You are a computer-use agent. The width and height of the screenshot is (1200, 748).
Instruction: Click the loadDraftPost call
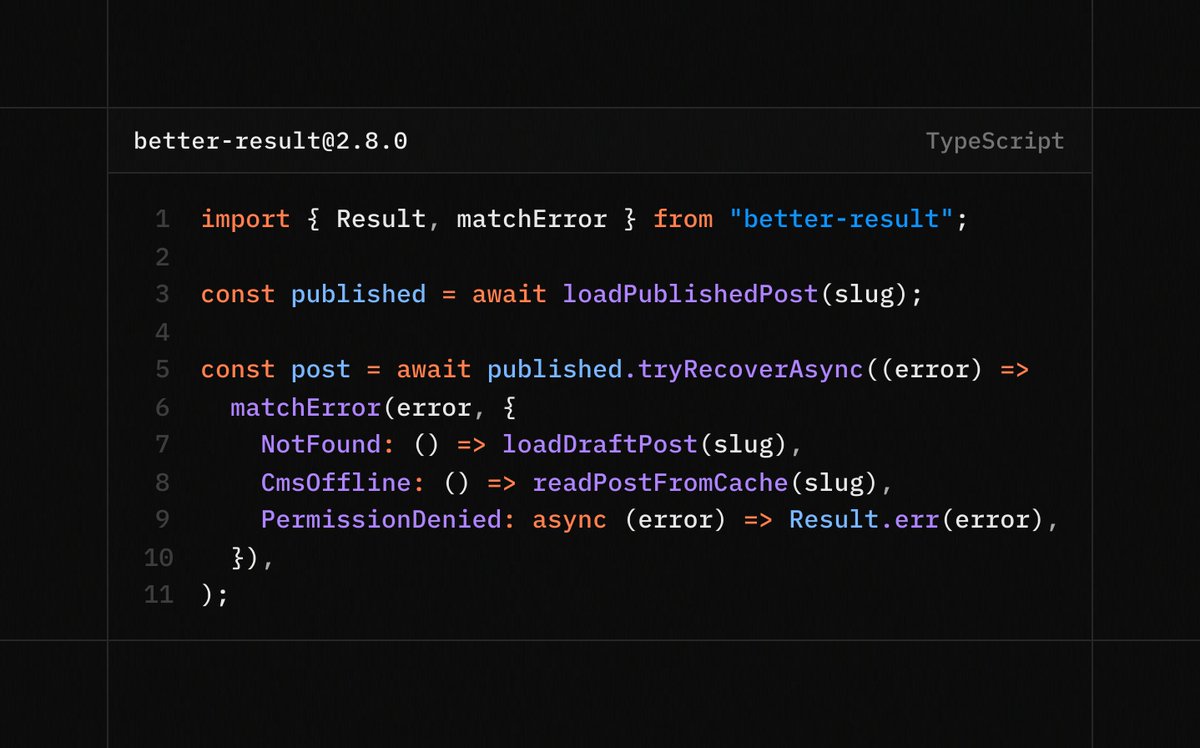coord(599,444)
